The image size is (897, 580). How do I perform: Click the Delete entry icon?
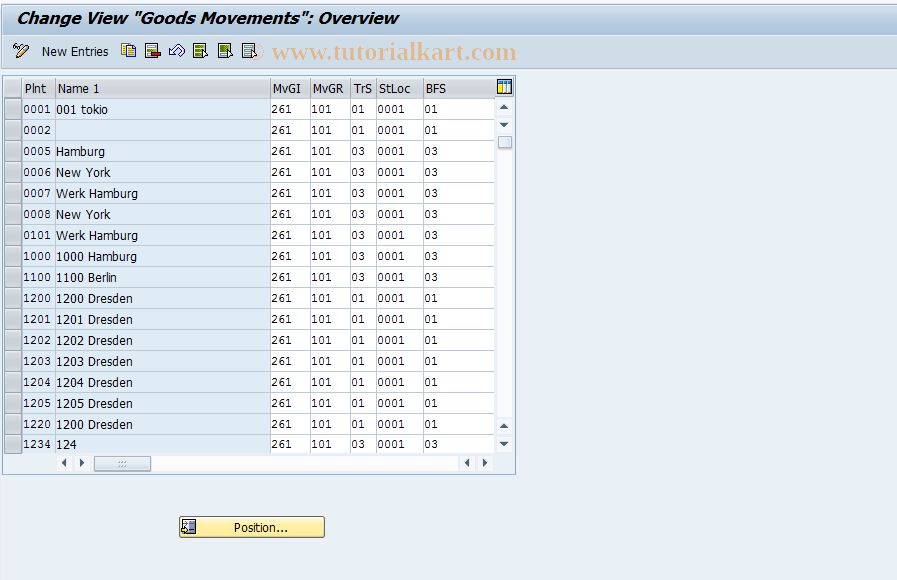153,51
